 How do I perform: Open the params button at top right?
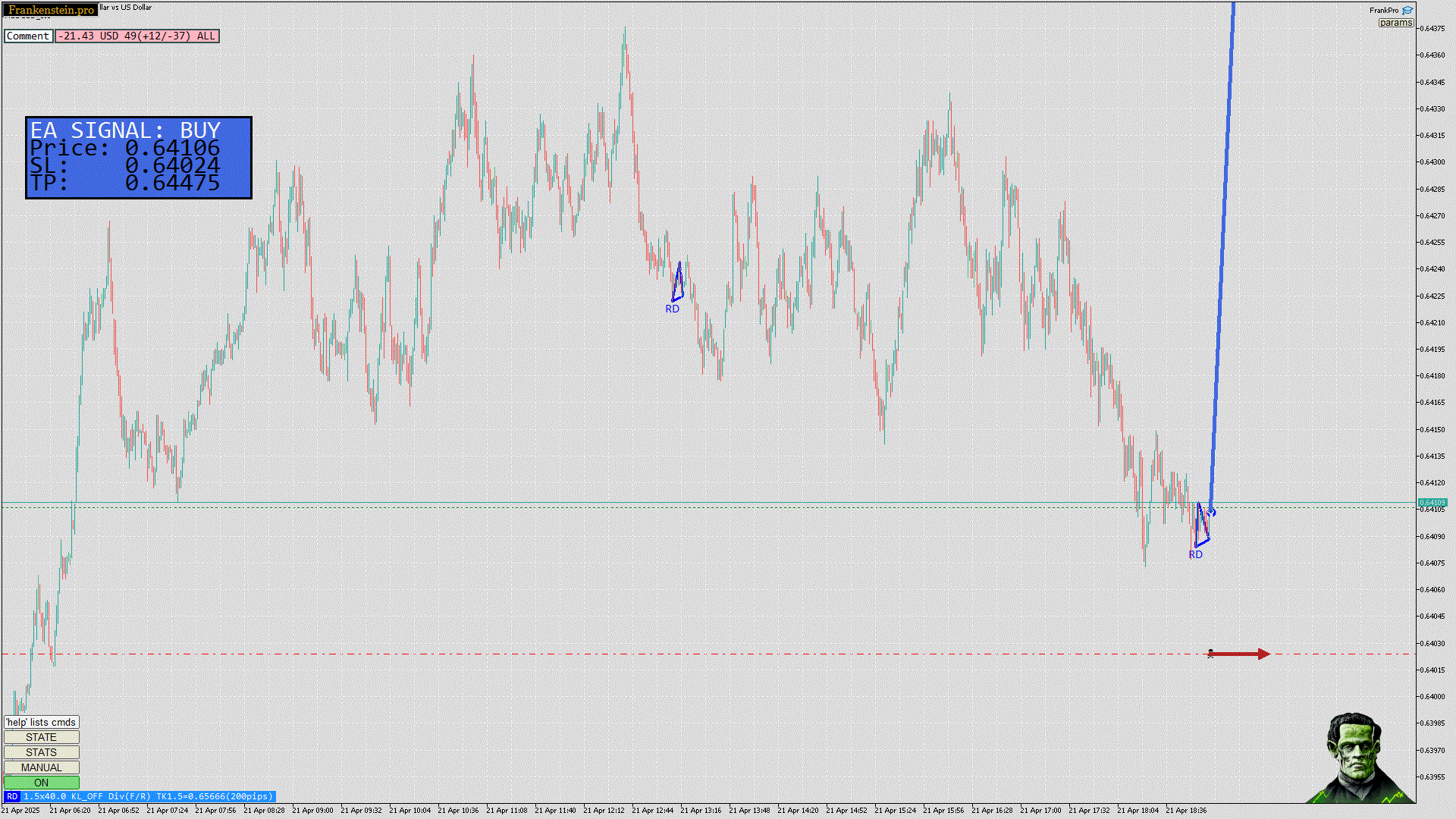[1395, 23]
